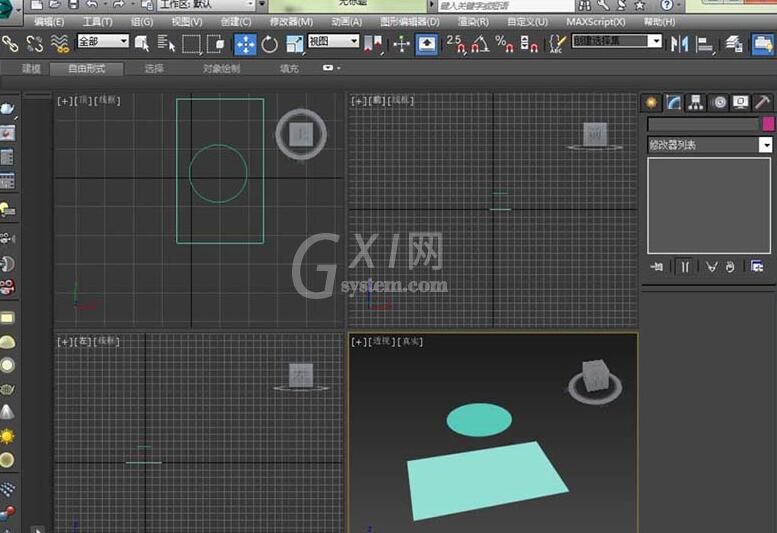Switch to the 建模 ribbon tab
This screenshot has height=533, width=777.
click(x=31, y=68)
